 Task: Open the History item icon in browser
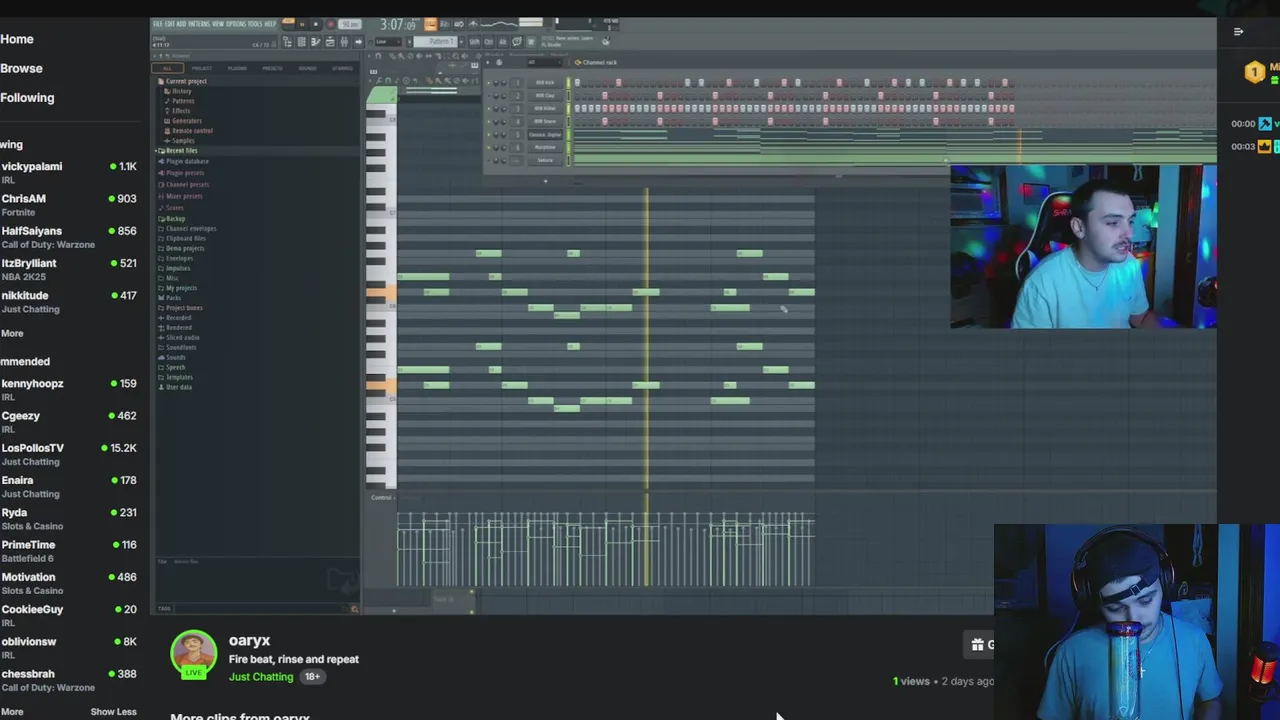click(169, 91)
